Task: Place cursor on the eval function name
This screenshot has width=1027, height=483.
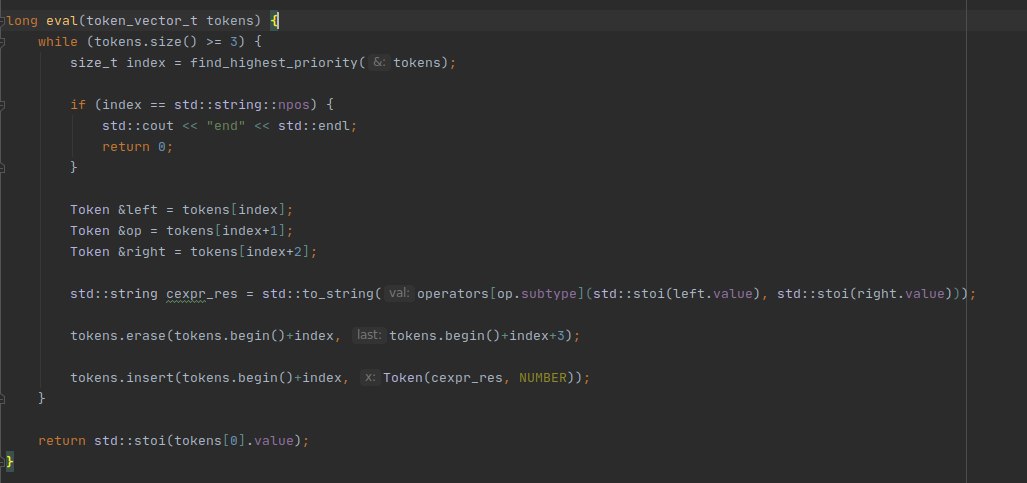Action: pos(62,21)
